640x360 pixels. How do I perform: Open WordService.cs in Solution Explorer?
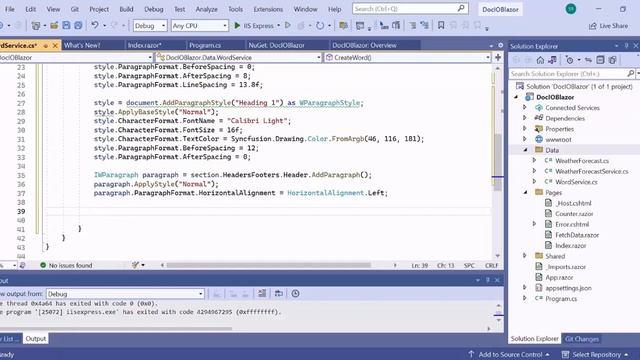coord(576,182)
